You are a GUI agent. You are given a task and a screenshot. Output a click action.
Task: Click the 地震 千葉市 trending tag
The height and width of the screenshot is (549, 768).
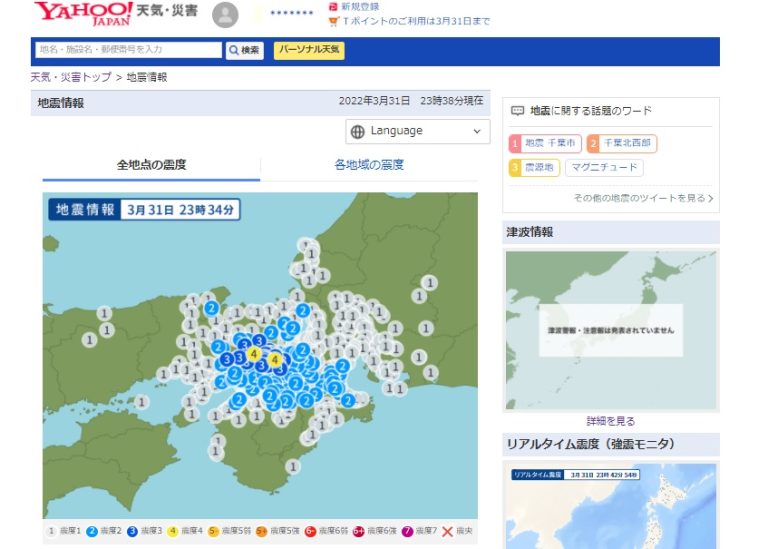545,144
